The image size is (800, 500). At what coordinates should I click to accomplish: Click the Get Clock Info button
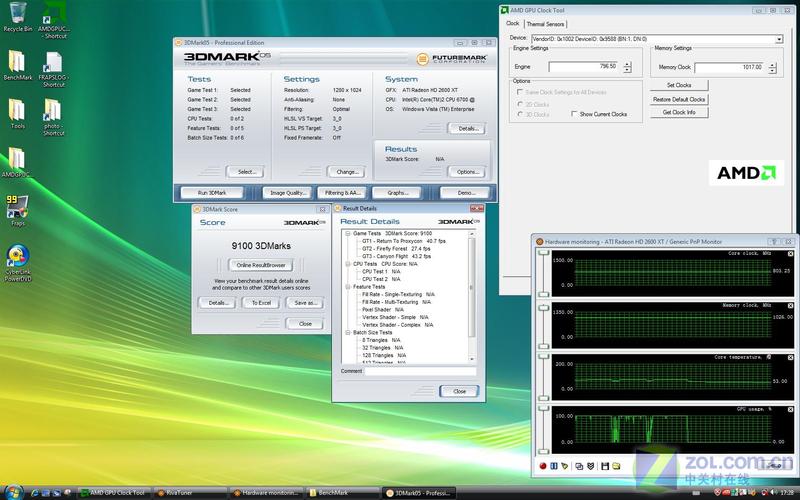click(x=679, y=112)
